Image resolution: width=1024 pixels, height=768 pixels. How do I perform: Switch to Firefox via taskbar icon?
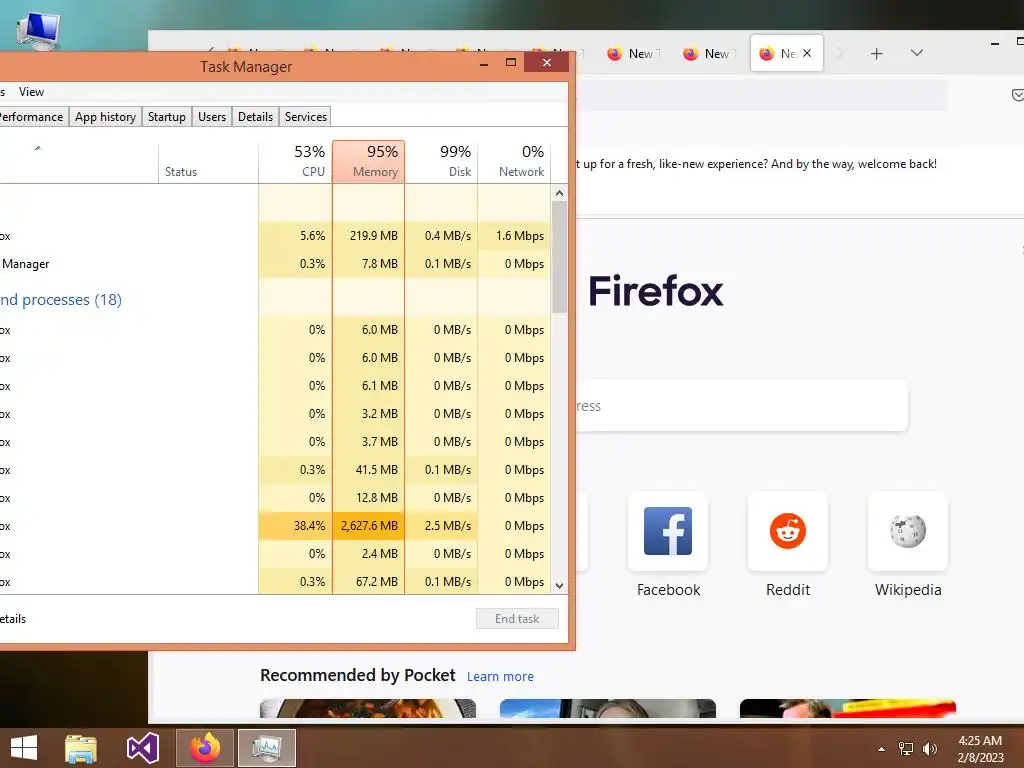(x=205, y=748)
